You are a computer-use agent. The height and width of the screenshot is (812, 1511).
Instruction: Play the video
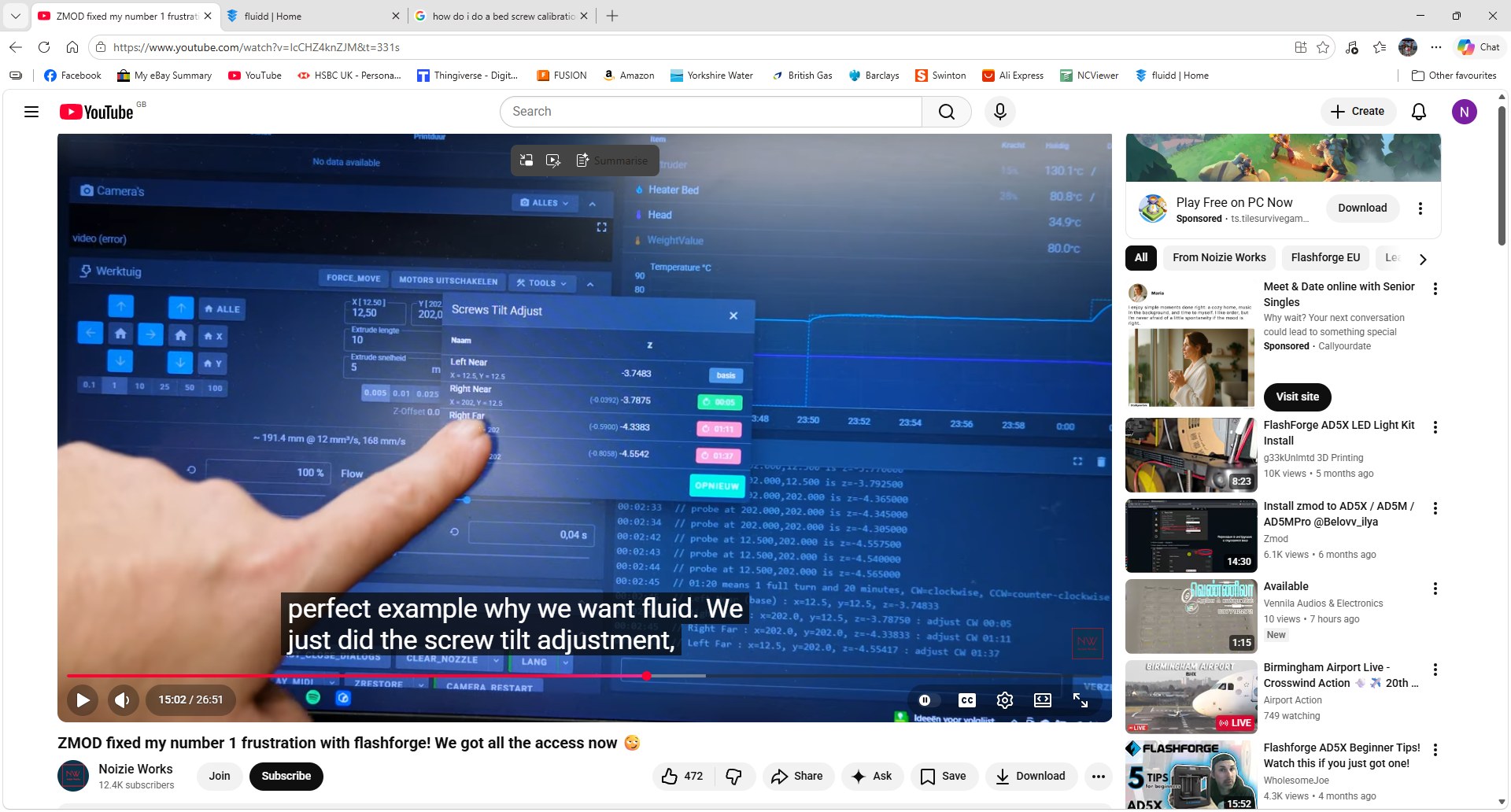83,699
